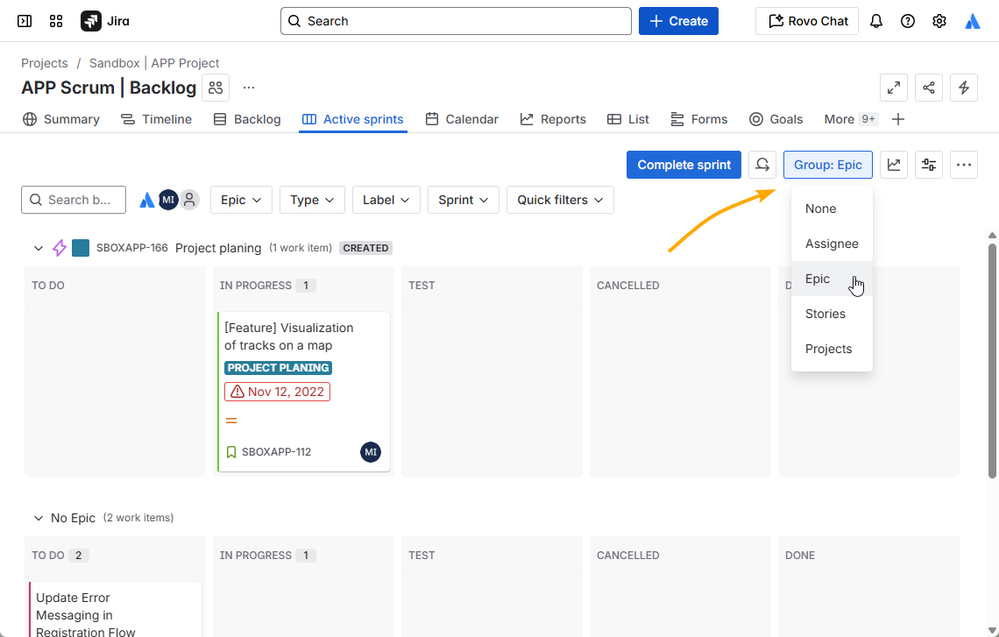Open Sandbox | APP Project breadcrumb
Viewport: 999px width, 637px height.
click(x=154, y=63)
